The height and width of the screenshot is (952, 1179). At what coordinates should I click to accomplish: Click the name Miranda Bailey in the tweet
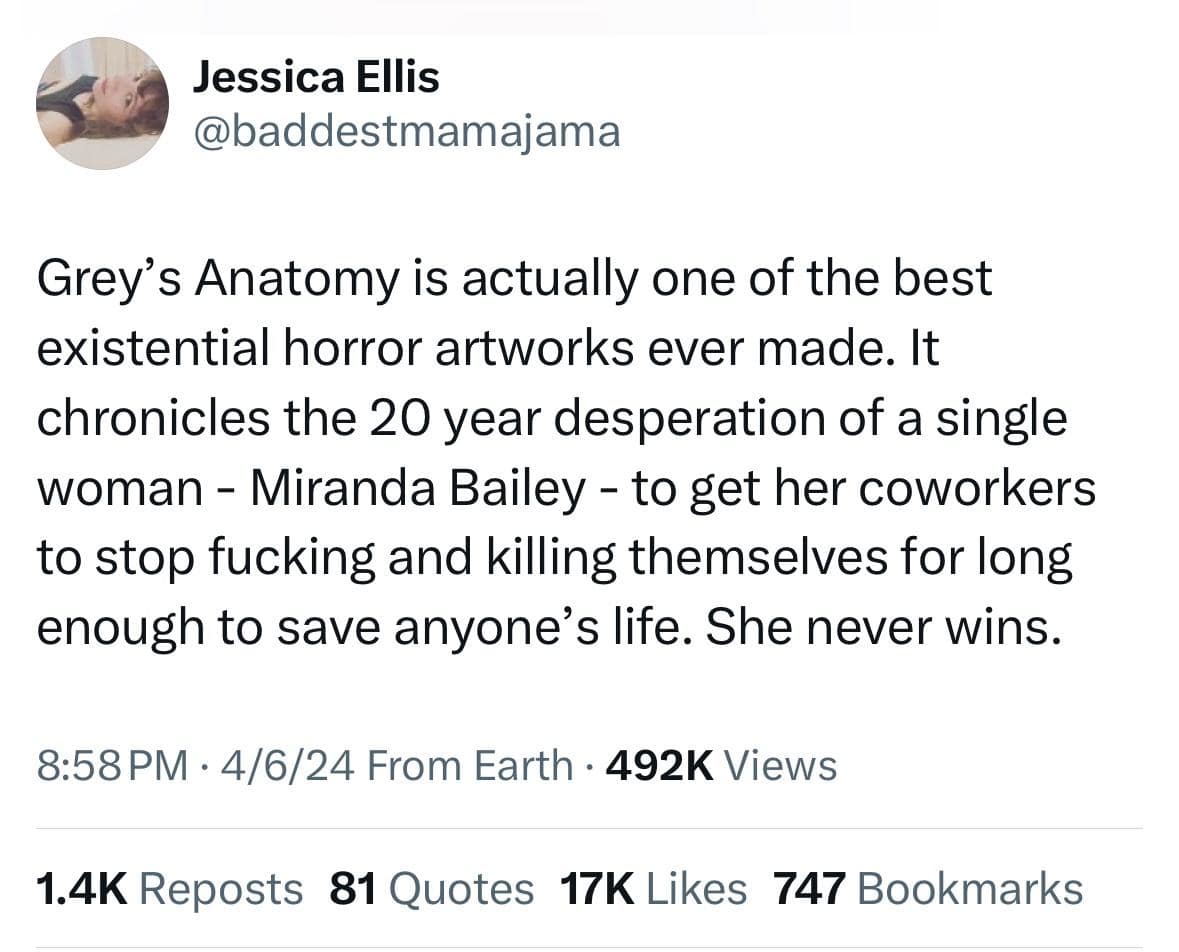click(x=416, y=489)
